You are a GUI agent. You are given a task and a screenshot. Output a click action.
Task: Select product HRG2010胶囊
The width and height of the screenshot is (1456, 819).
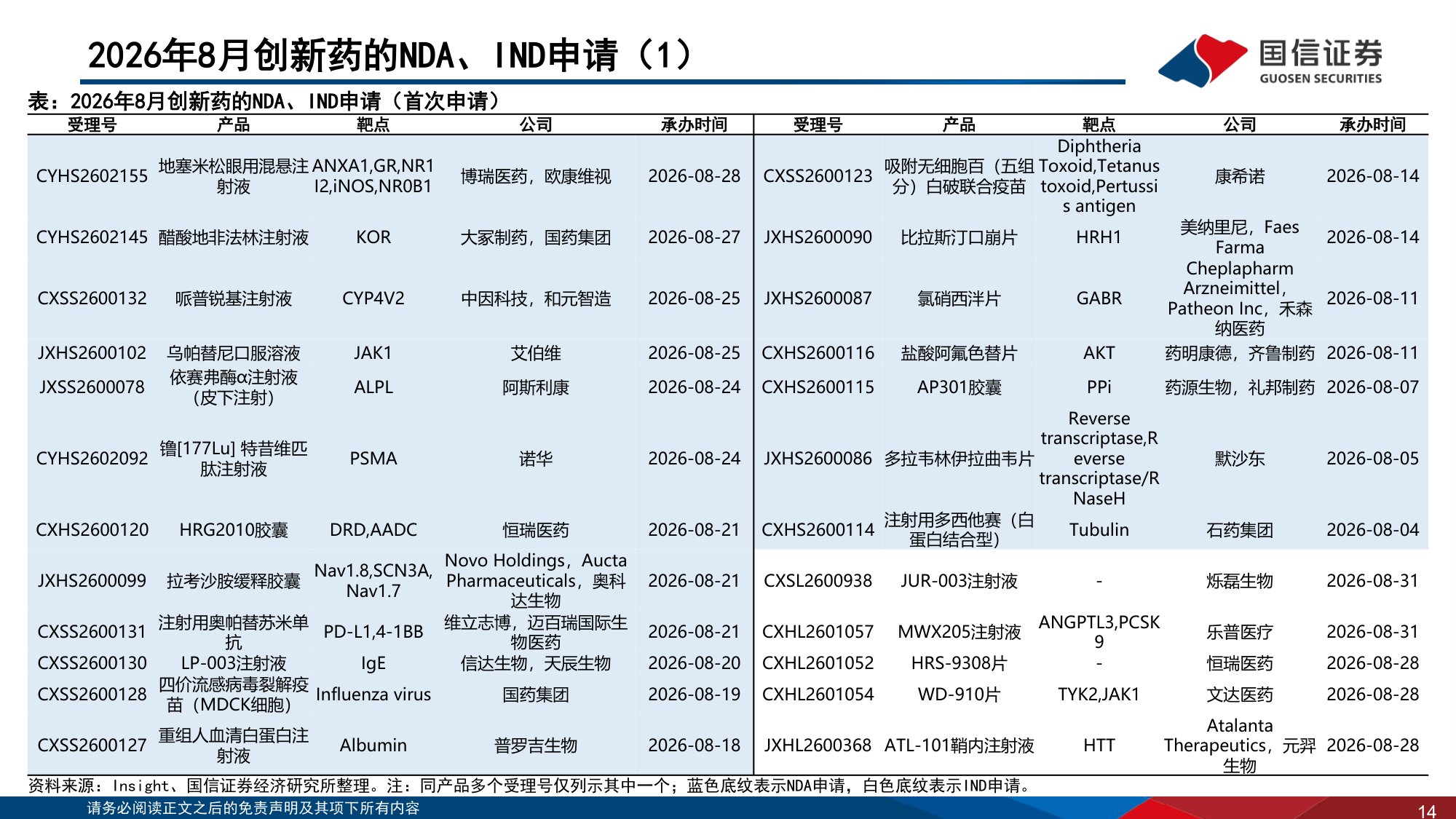pyautogui.click(x=234, y=530)
